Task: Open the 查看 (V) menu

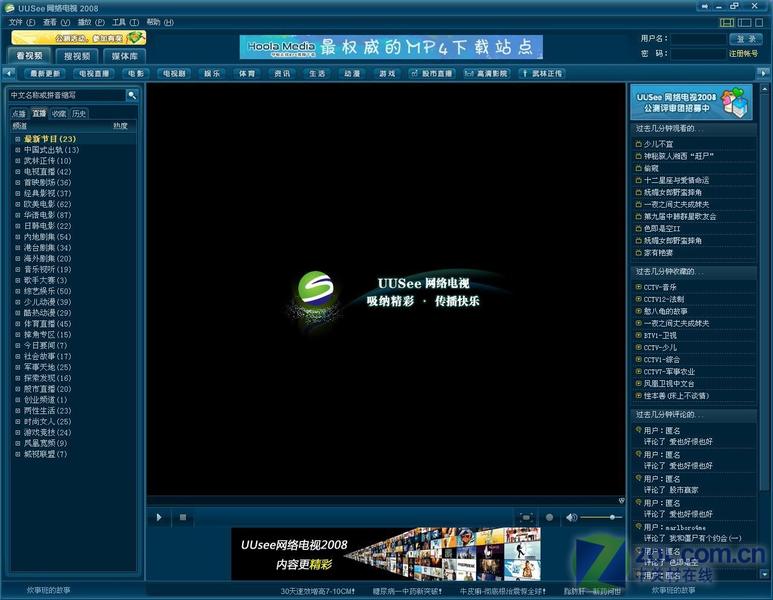Action: [56, 22]
